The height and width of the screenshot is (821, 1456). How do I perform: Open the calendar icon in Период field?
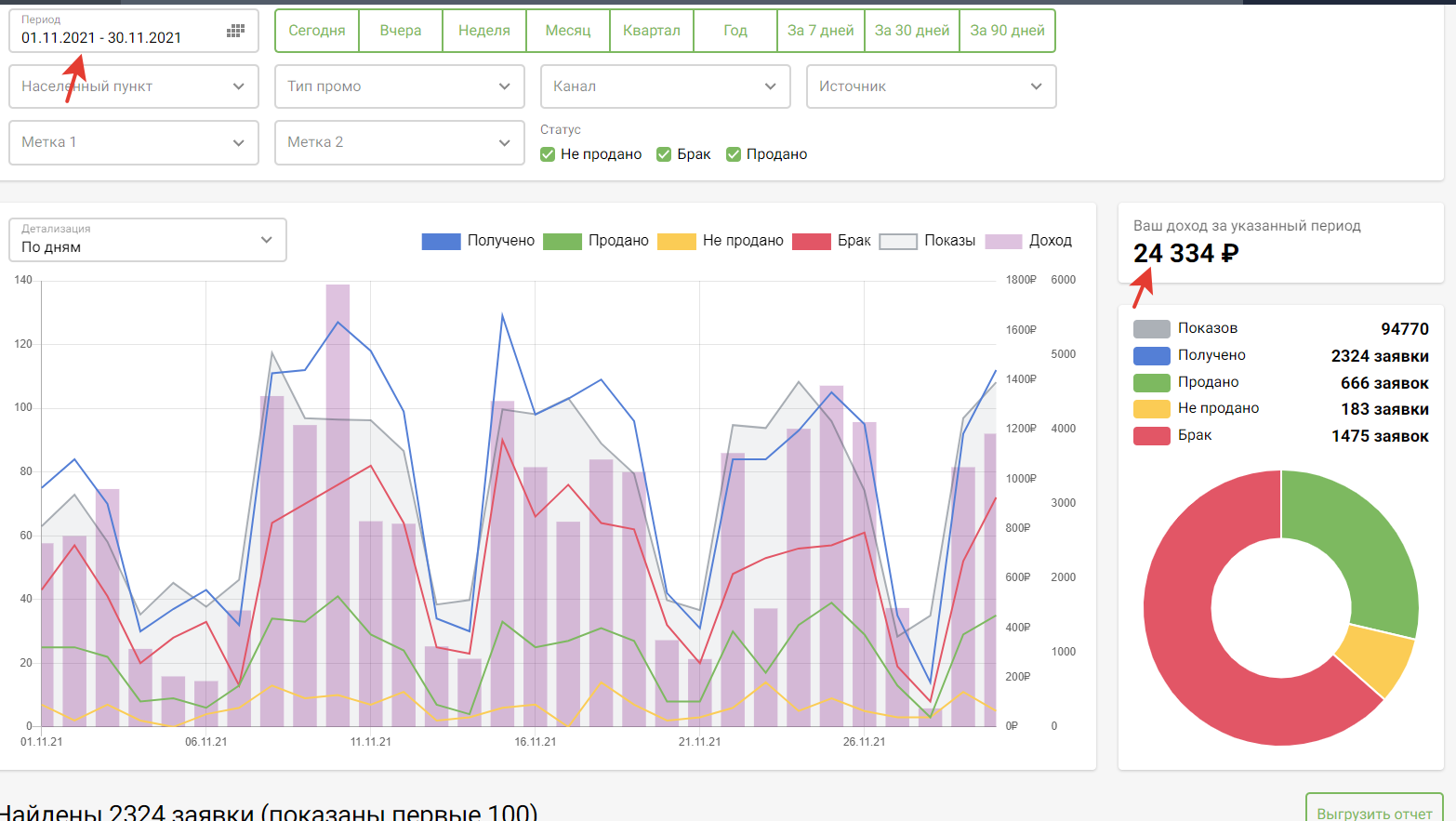coord(235,31)
